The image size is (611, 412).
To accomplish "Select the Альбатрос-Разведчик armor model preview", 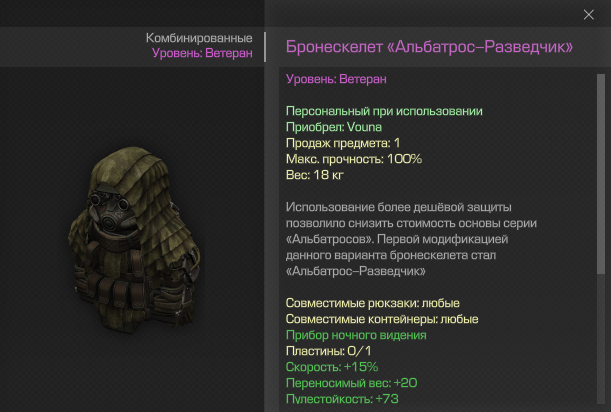I will 136,240.
